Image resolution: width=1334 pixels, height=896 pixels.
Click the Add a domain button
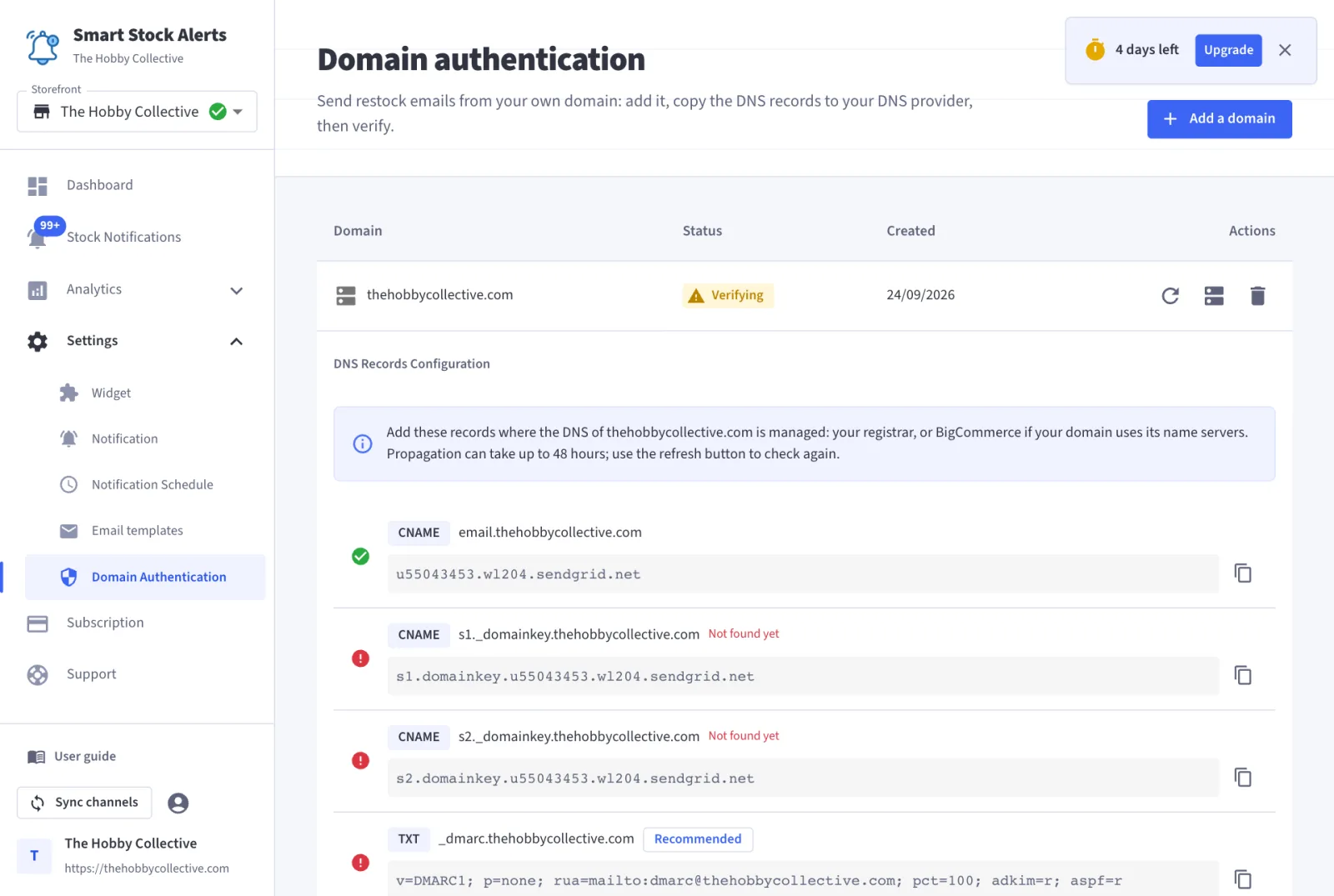(1219, 119)
